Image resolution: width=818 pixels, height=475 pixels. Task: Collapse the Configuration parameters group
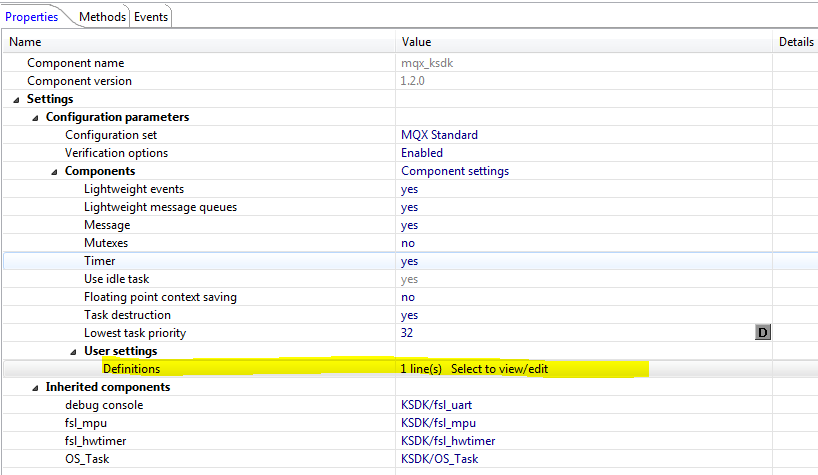[36, 117]
